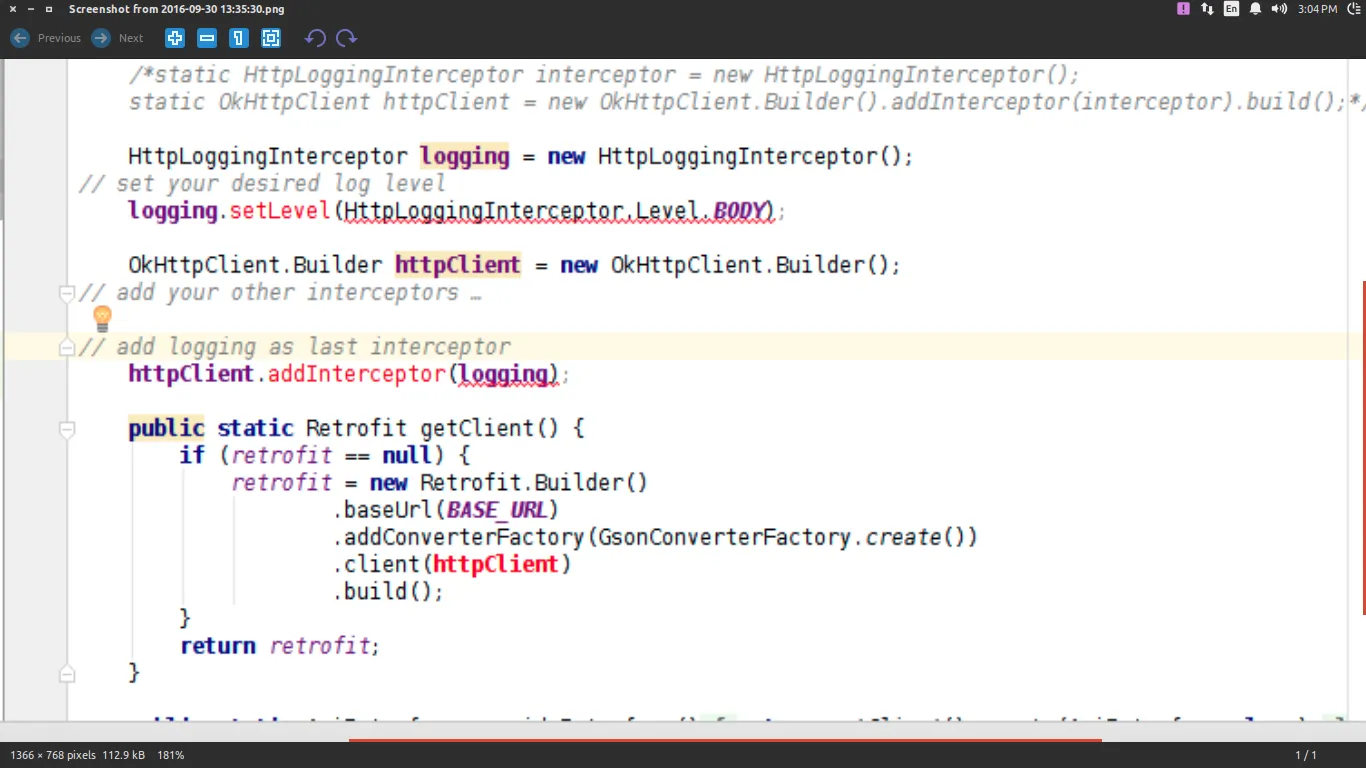
Task: Show image at normal 1:1 size
Action: coord(239,38)
